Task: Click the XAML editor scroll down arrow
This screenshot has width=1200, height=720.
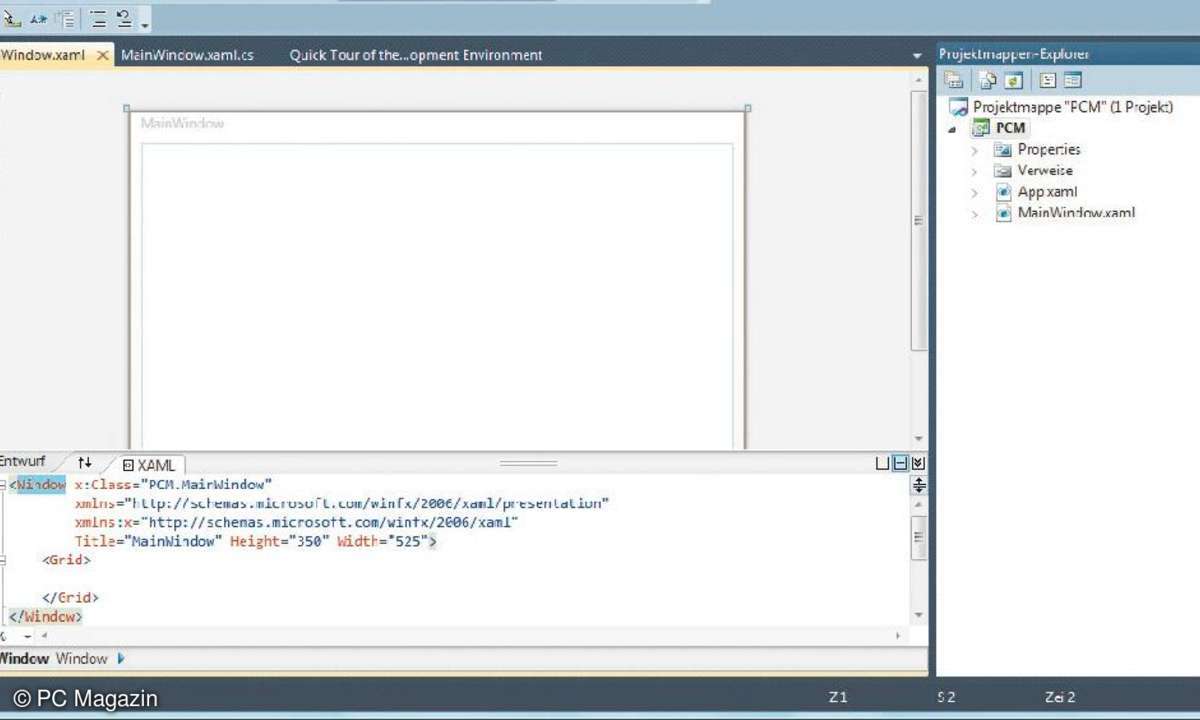Action: 919,616
